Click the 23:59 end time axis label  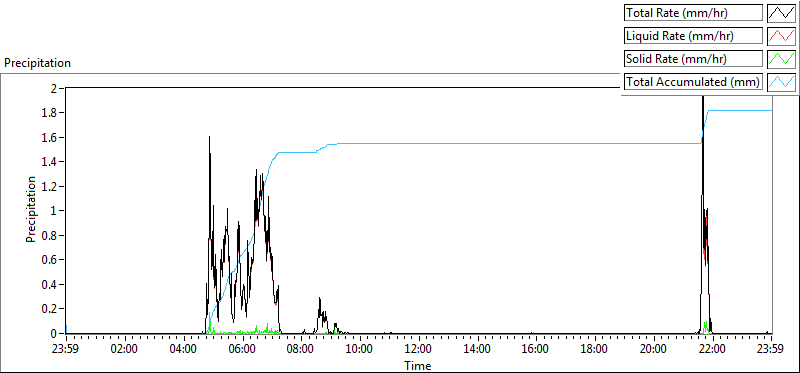click(x=771, y=350)
